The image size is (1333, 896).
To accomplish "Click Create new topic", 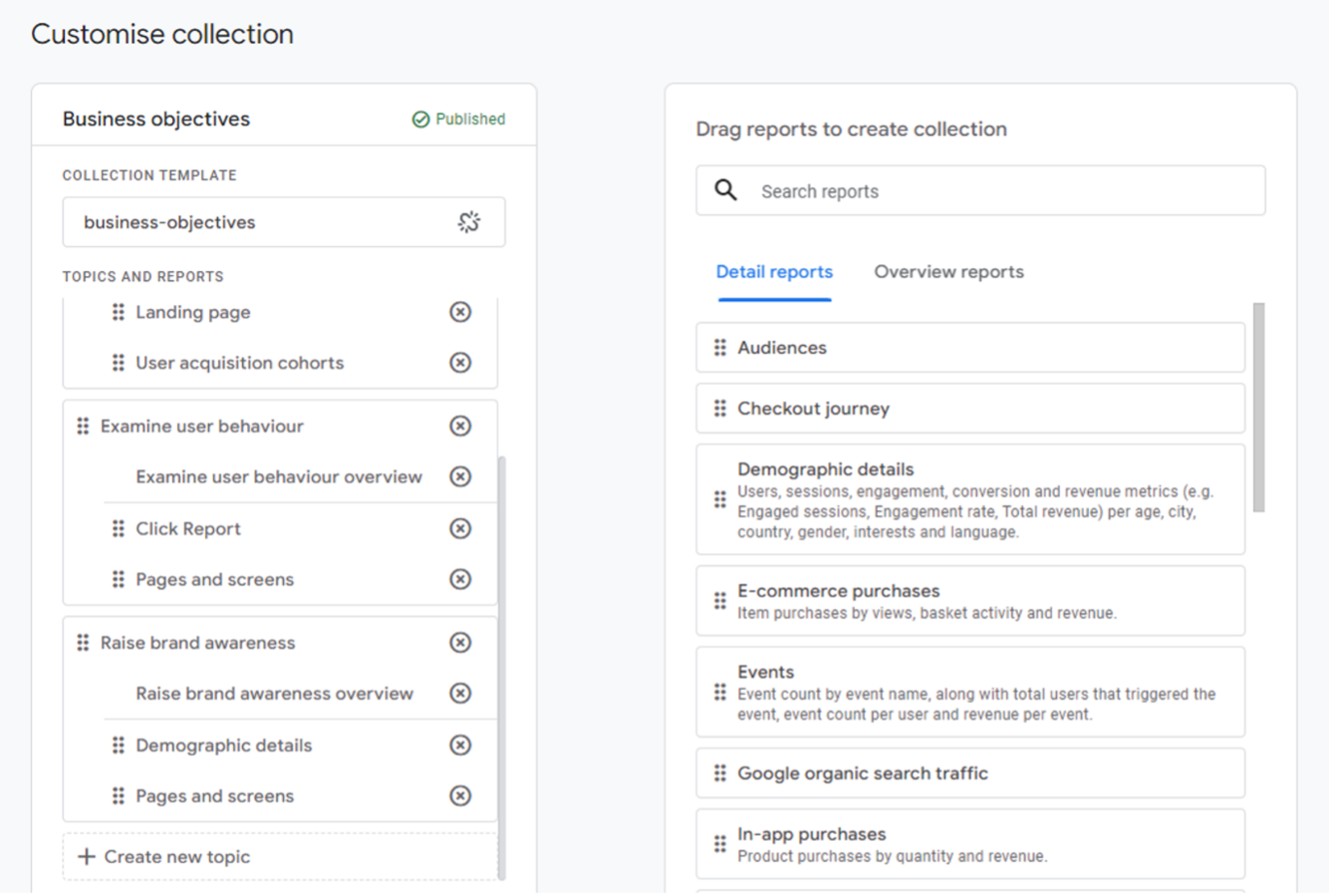I will point(280,857).
